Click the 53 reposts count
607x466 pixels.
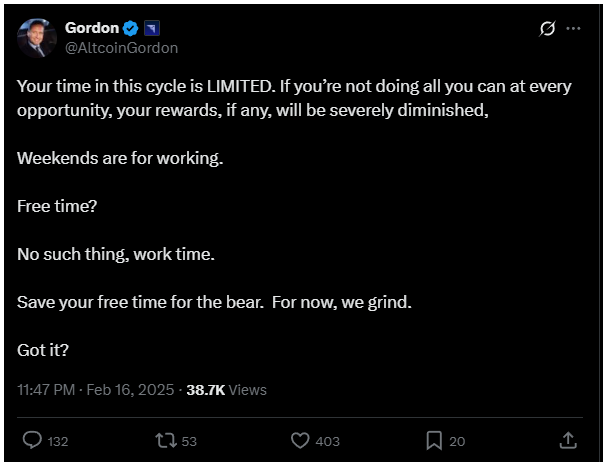(x=189, y=441)
